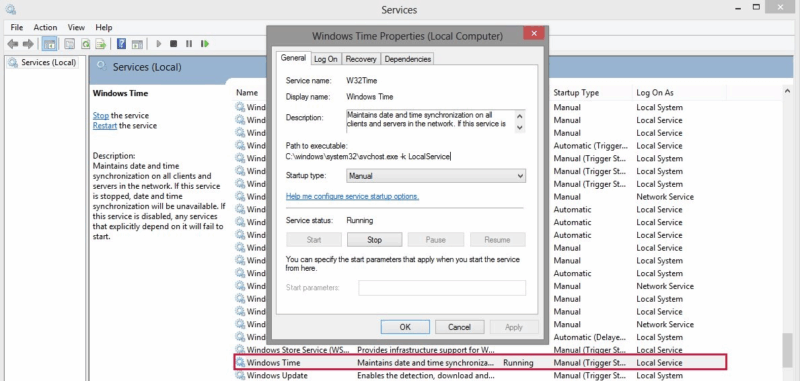Click the services list vertical scrollbar thumb
This screenshot has height=381, width=800.
tap(787, 350)
